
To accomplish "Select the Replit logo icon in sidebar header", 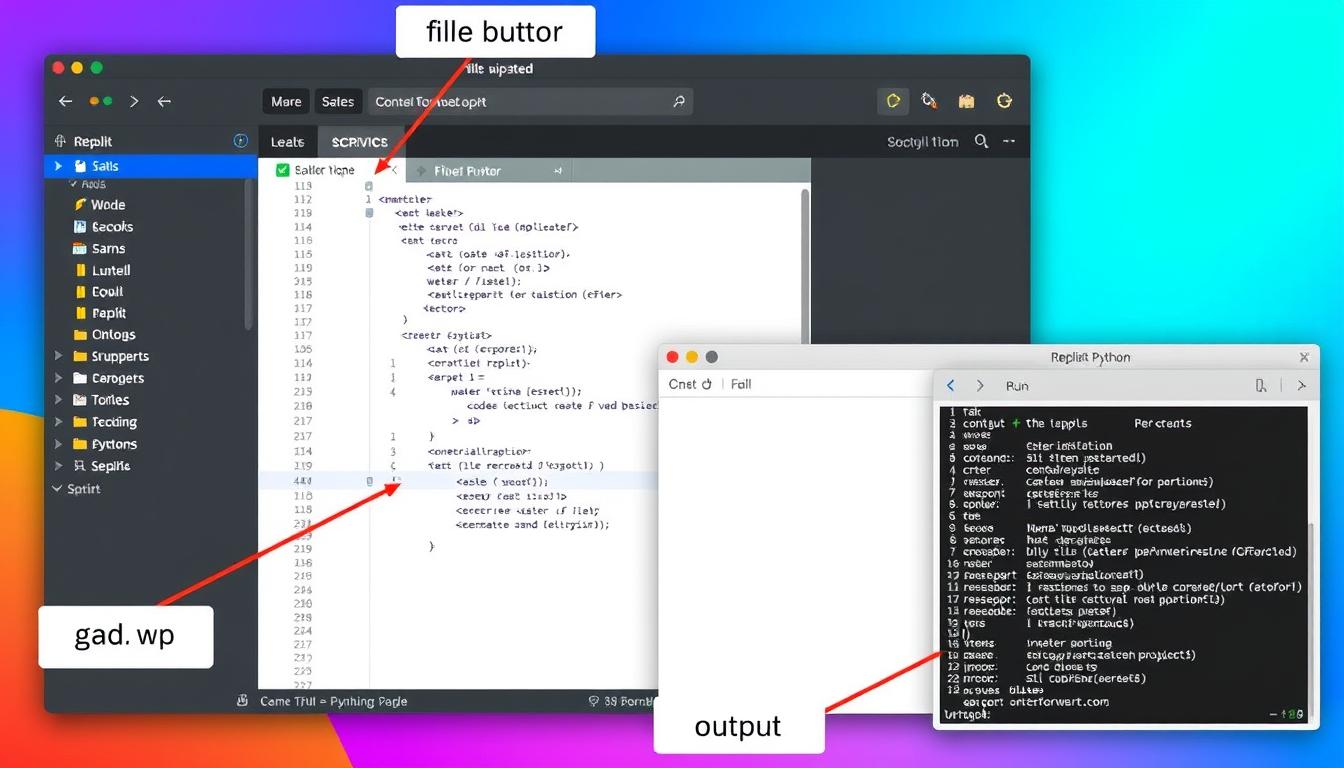I will tap(62, 140).
